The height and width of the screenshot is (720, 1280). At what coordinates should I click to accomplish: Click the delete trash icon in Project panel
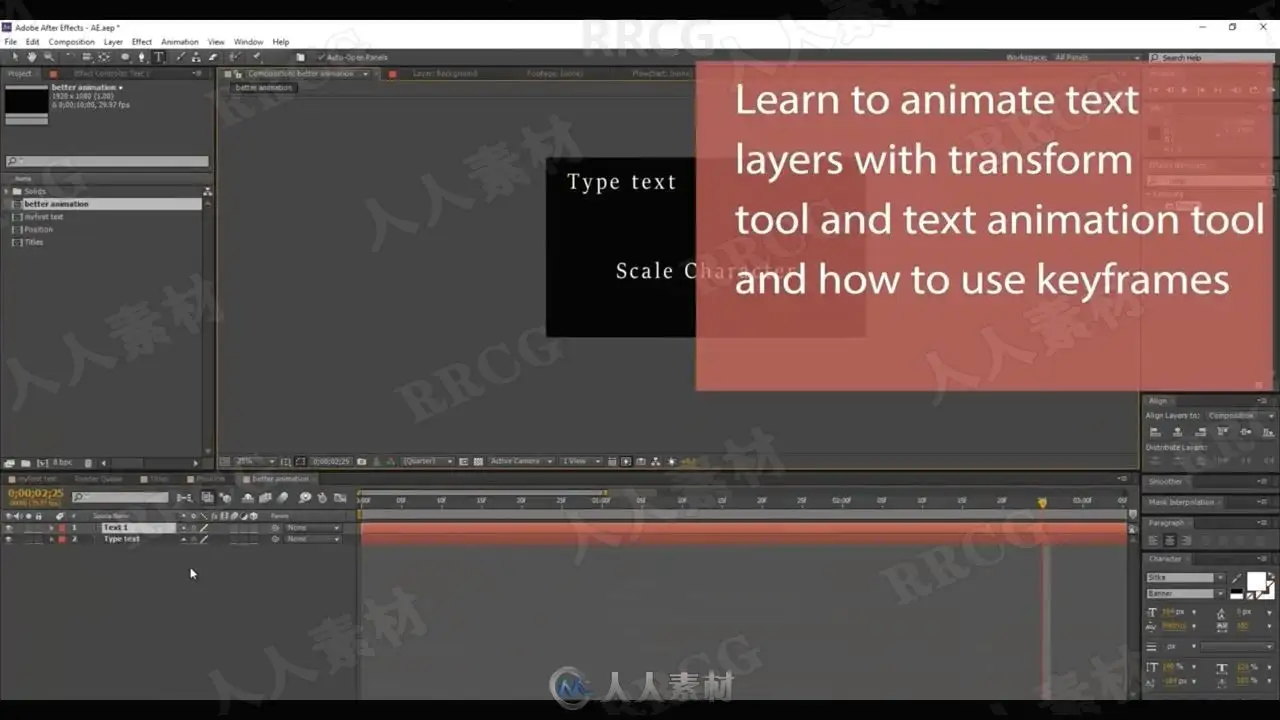(88, 463)
